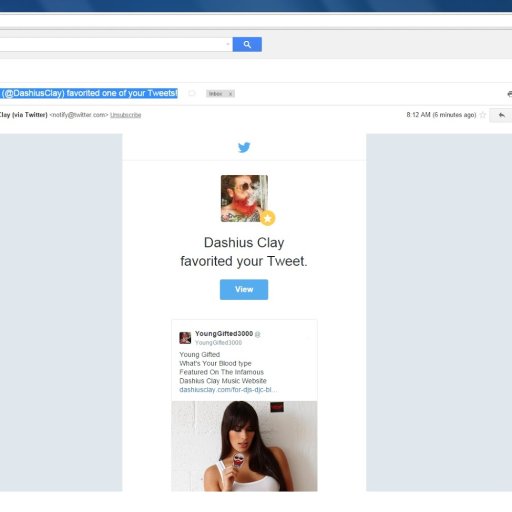
Task: Star the message from Dashius Clay
Action: [483, 115]
